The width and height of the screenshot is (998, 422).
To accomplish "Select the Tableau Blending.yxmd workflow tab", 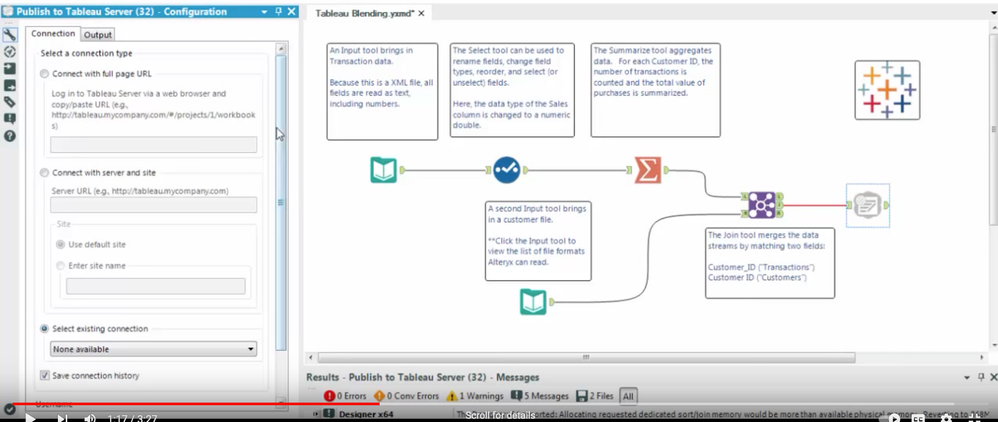I will (366, 13).
